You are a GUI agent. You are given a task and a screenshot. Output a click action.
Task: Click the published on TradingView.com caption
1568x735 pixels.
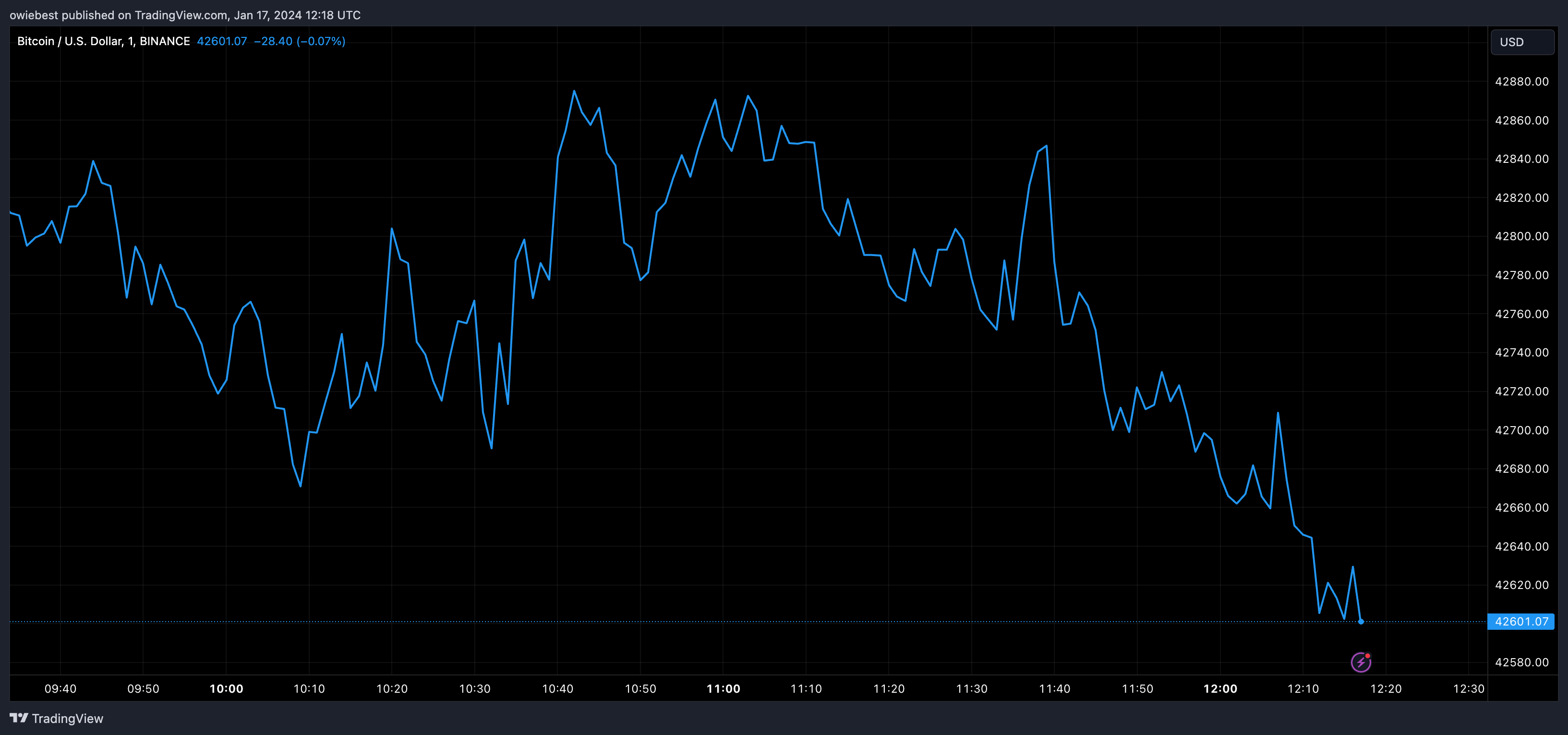185,15
